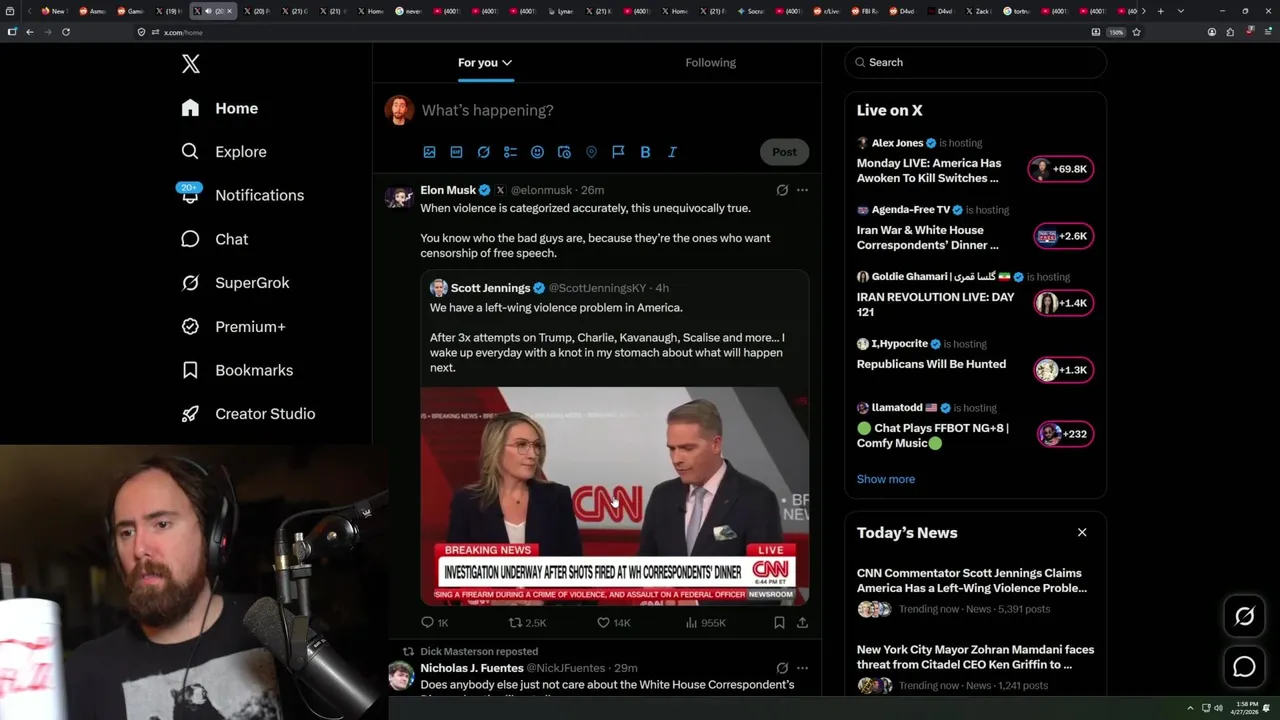Open Zohran Mamdani news story

(975, 668)
